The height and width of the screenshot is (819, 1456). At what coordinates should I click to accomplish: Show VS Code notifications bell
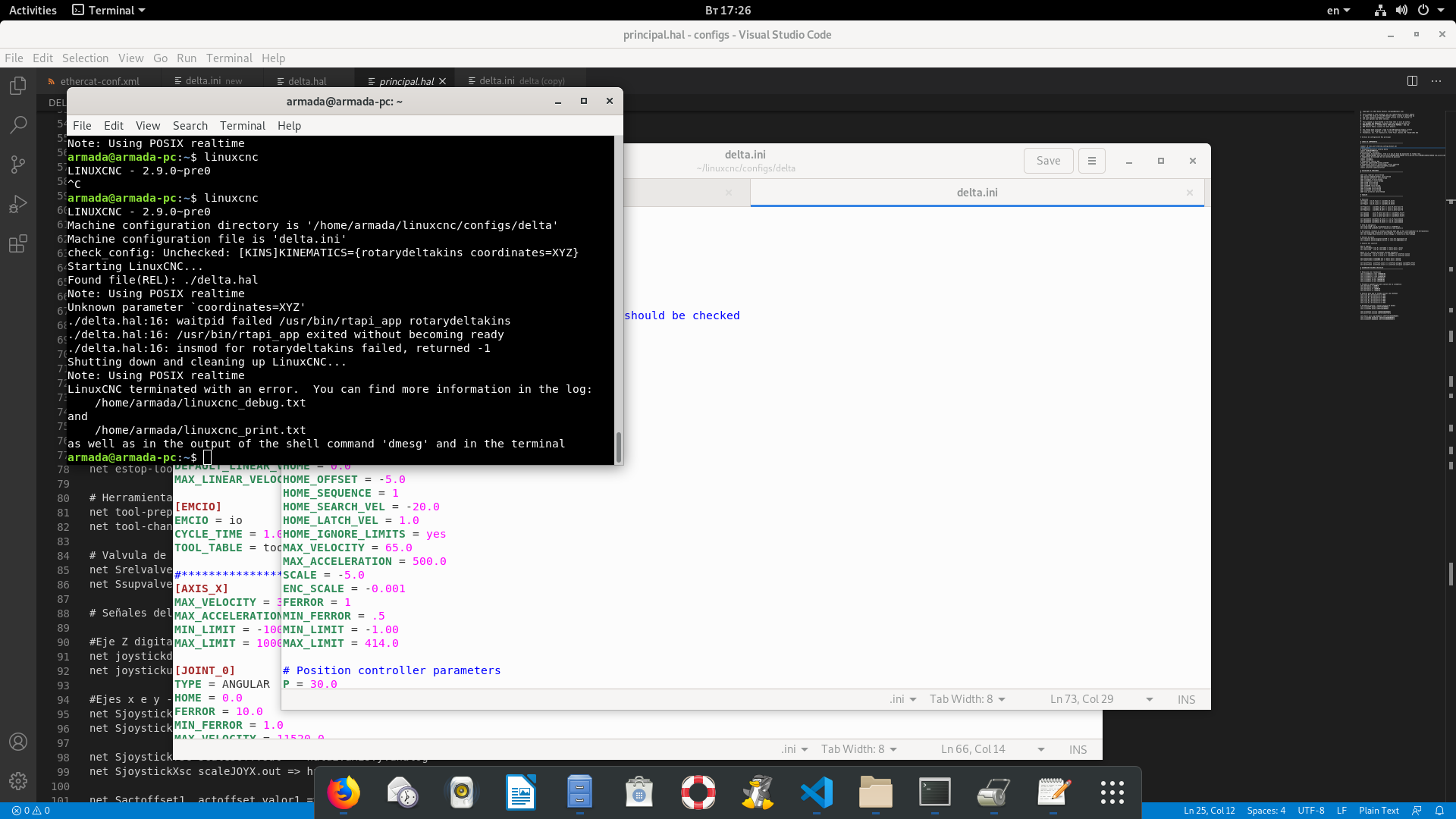tap(1439, 811)
